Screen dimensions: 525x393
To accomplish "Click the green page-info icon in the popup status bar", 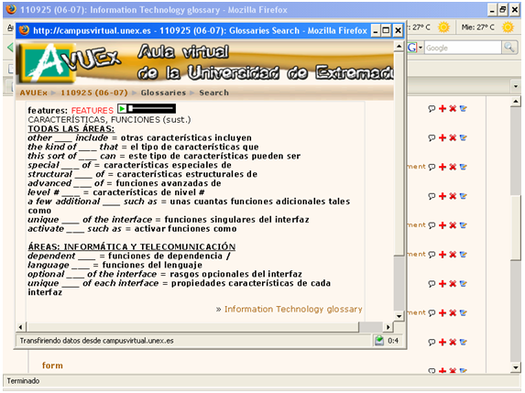I will (379, 341).
